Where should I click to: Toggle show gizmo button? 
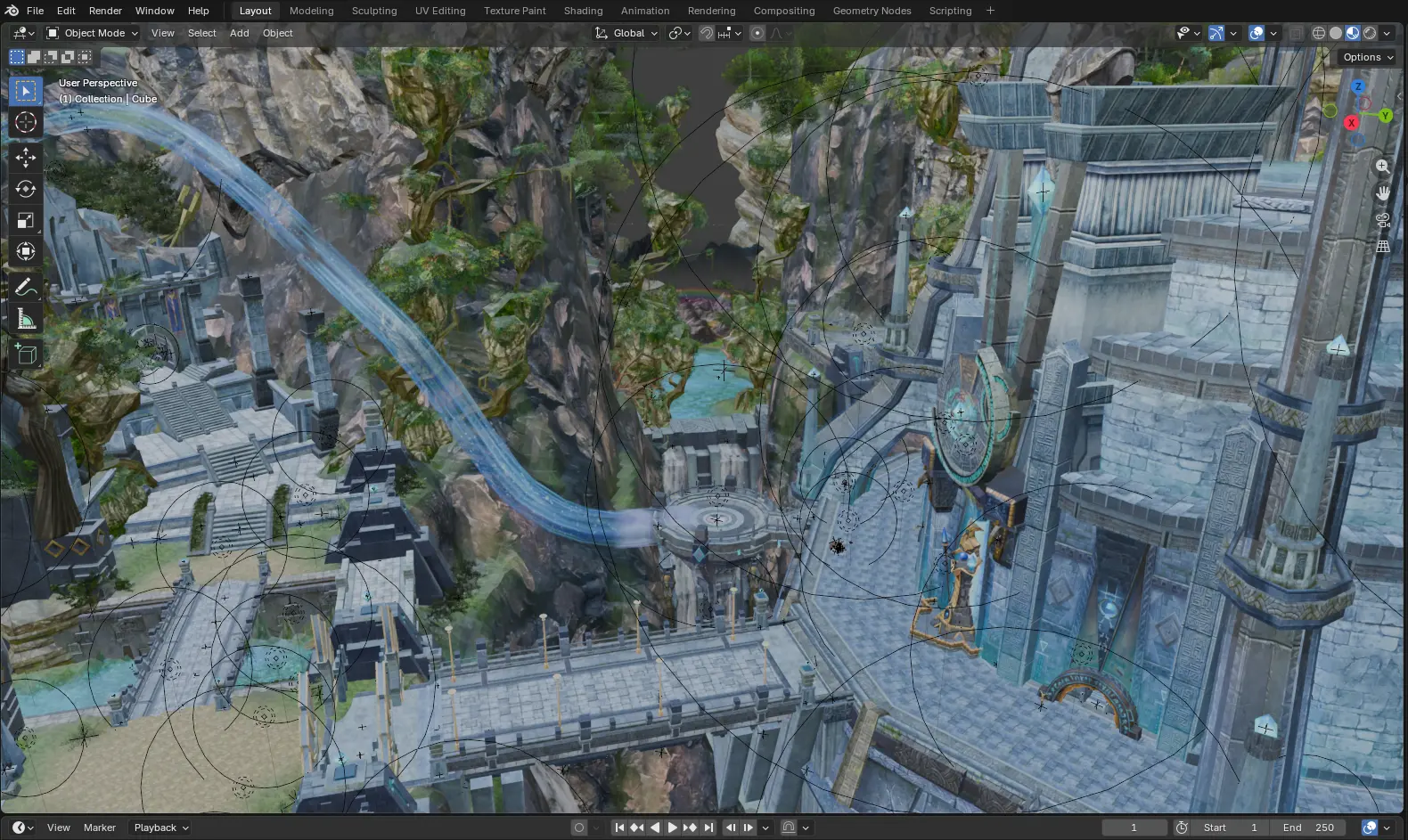tap(1216, 33)
